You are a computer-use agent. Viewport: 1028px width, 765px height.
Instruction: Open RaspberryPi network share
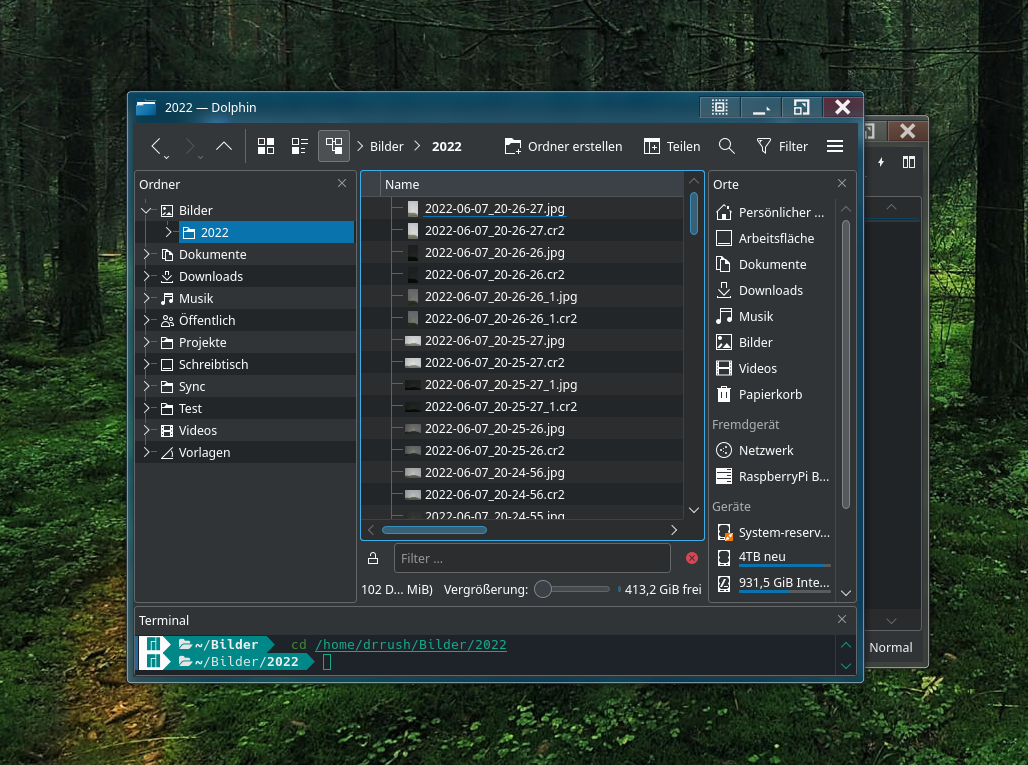point(771,477)
